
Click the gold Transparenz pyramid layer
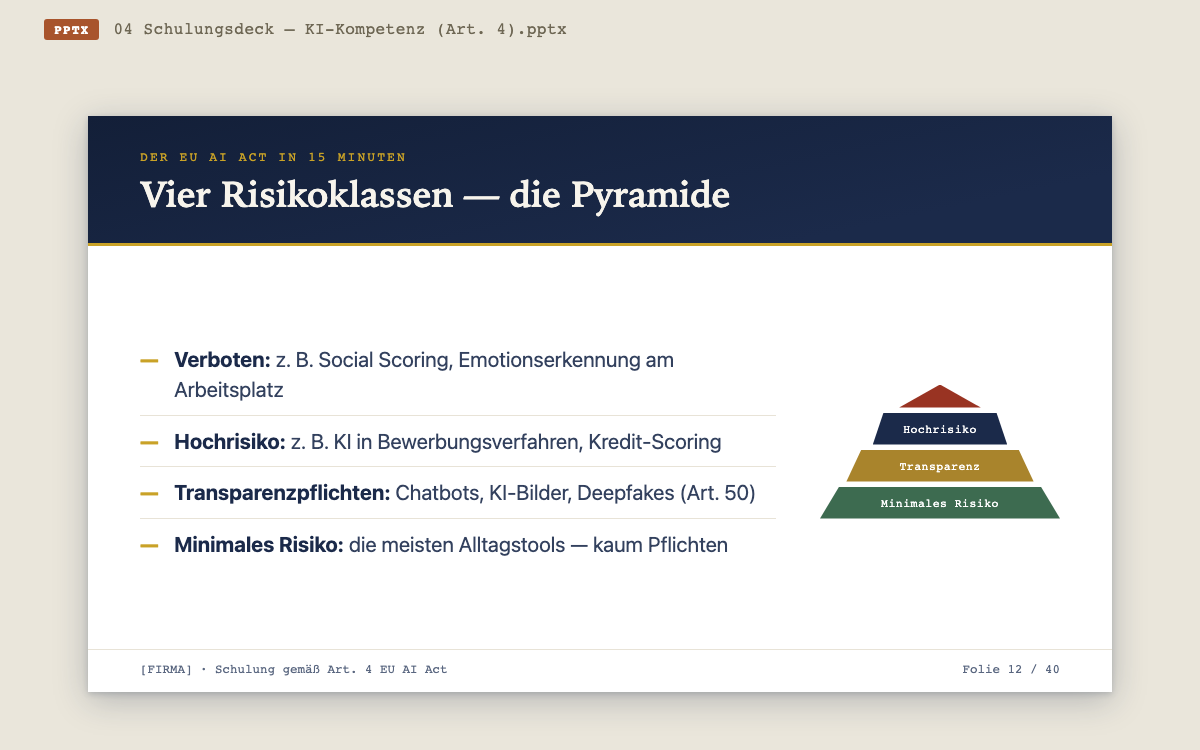click(940, 466)
